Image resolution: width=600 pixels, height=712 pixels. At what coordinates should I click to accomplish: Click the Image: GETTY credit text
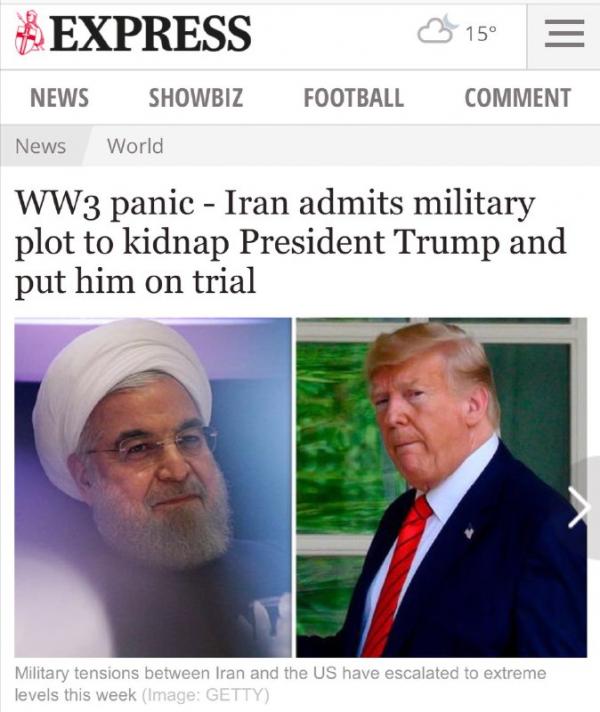pos(206,695)
